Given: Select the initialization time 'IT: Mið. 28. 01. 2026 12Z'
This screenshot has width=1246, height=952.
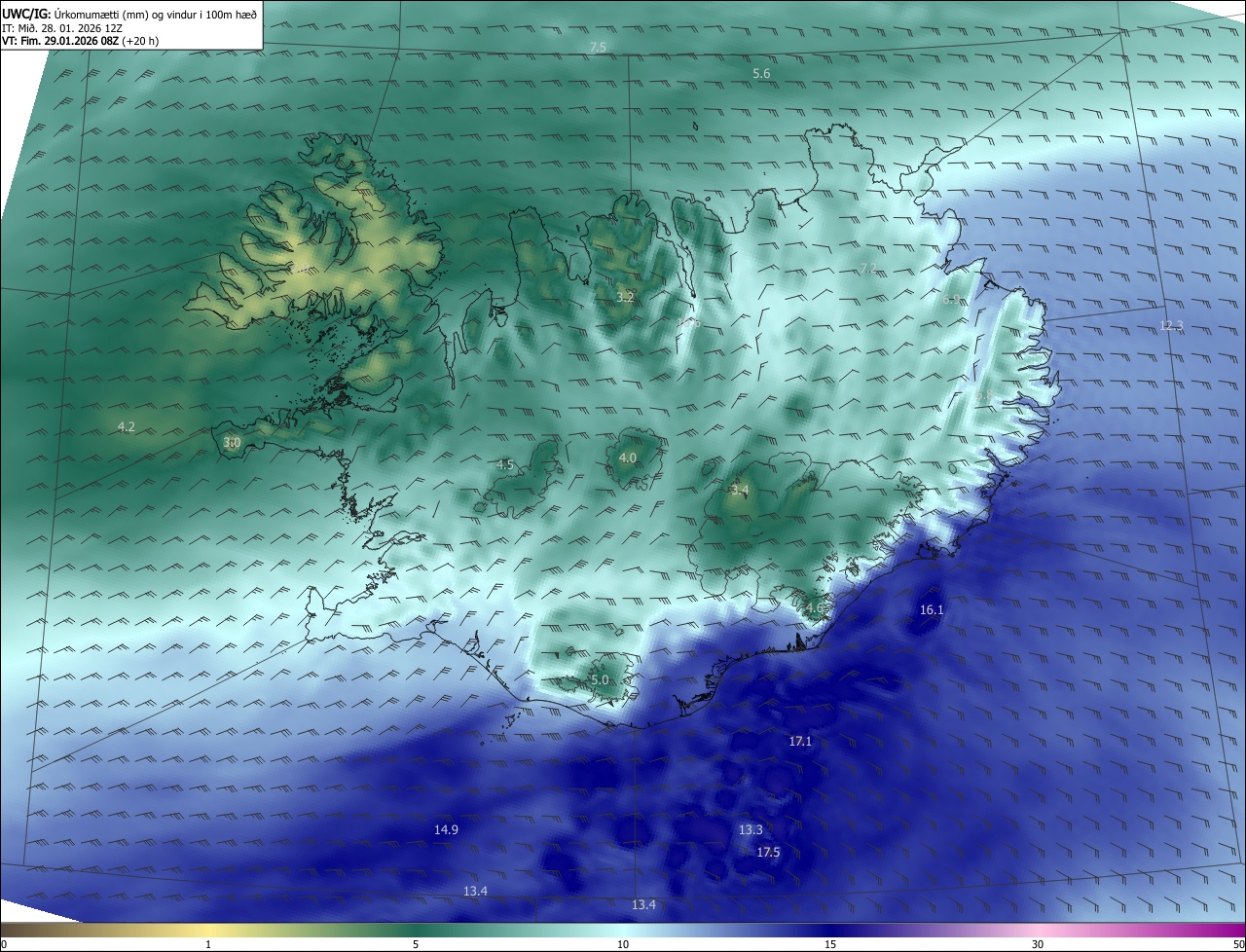Looking at the screenshot, I should tap(62, 28).
